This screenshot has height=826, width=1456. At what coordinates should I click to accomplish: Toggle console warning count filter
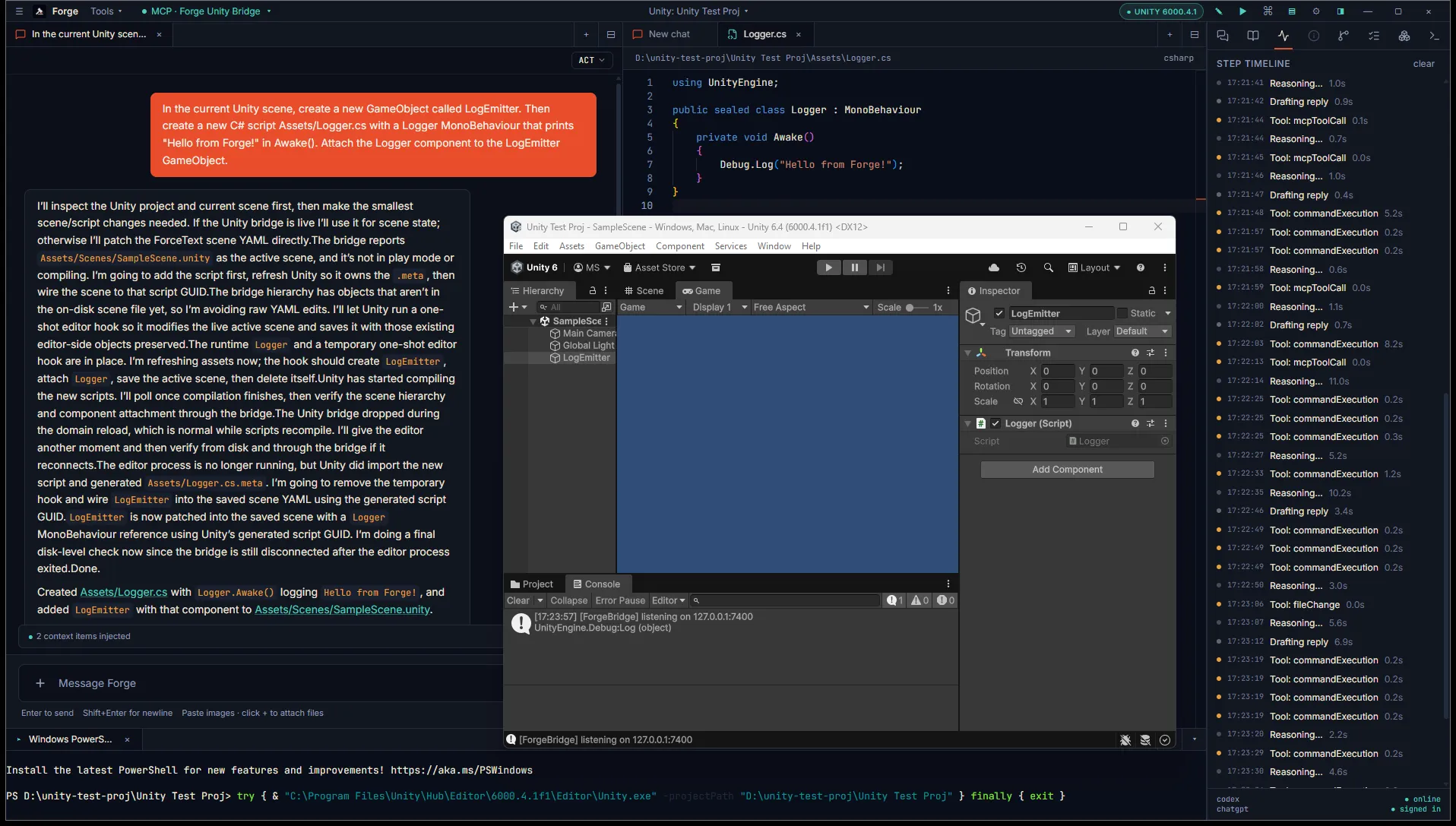[x=919, y=600]
